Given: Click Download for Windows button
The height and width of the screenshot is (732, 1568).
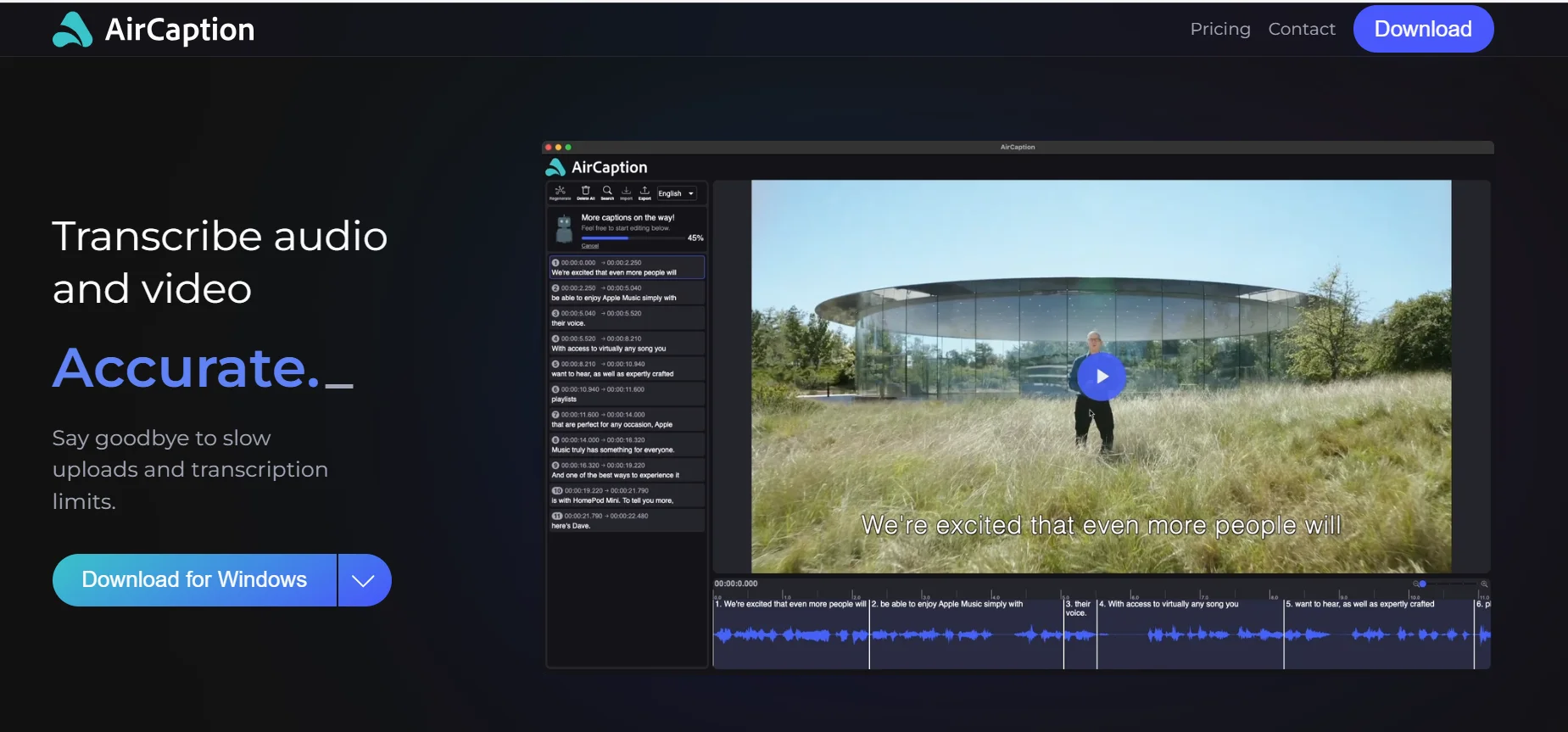Looking at the screenshot, I should pyautogui.click(x=194, y=580).
